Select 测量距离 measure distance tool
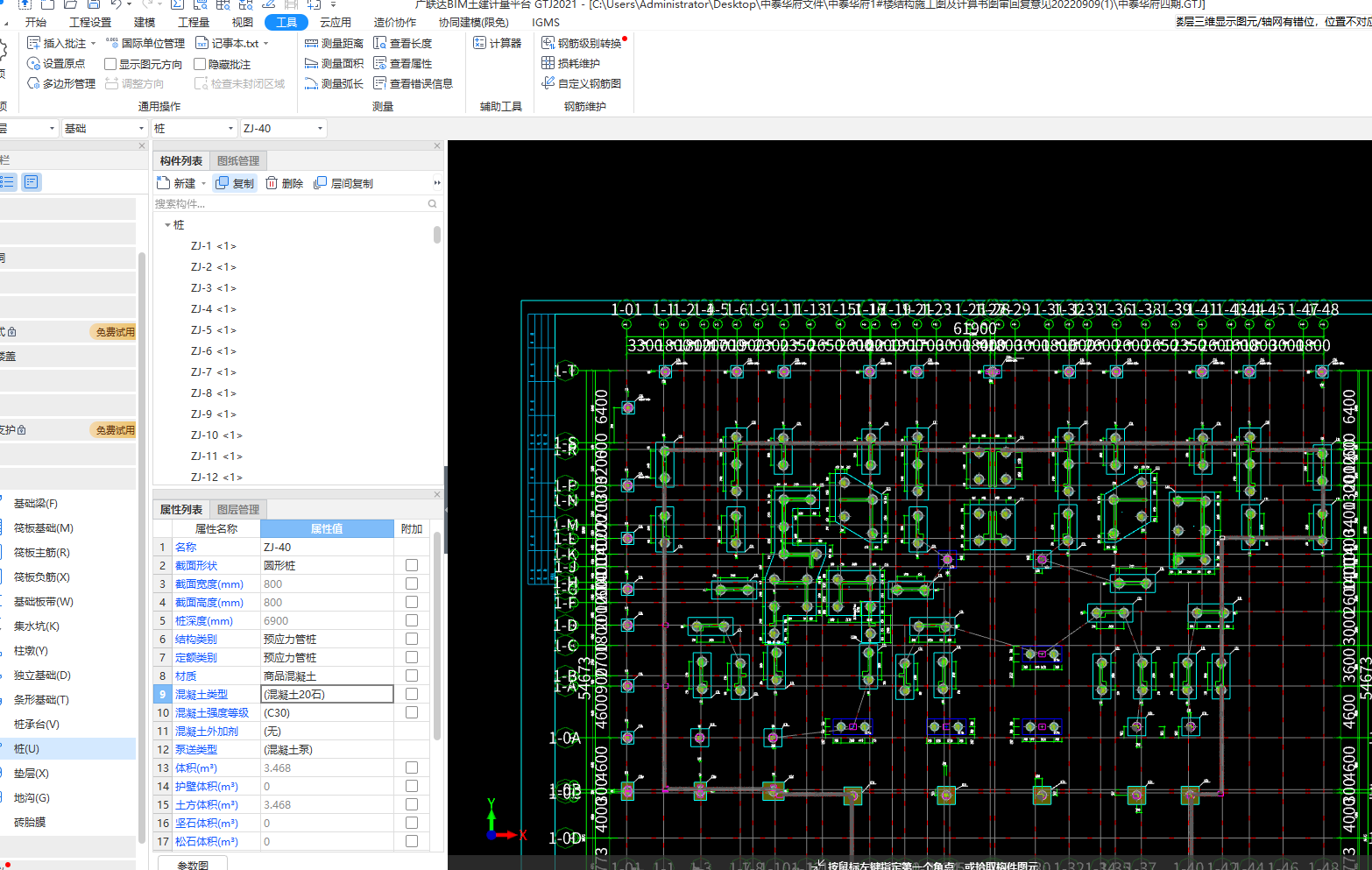Screen dimensions: 1372x870 pyautogui.click(x=334, y=43)
